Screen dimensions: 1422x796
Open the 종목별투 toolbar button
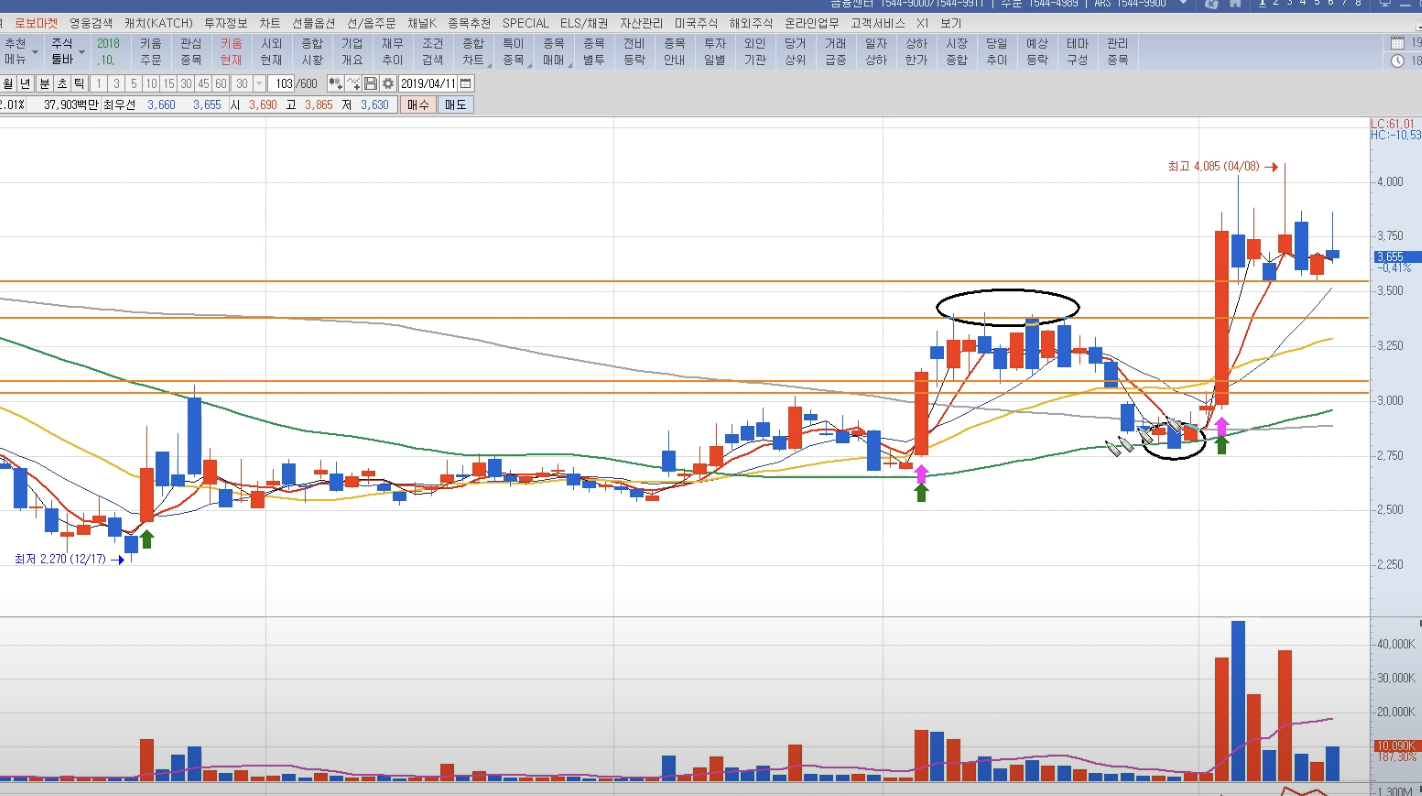(594, 52)
